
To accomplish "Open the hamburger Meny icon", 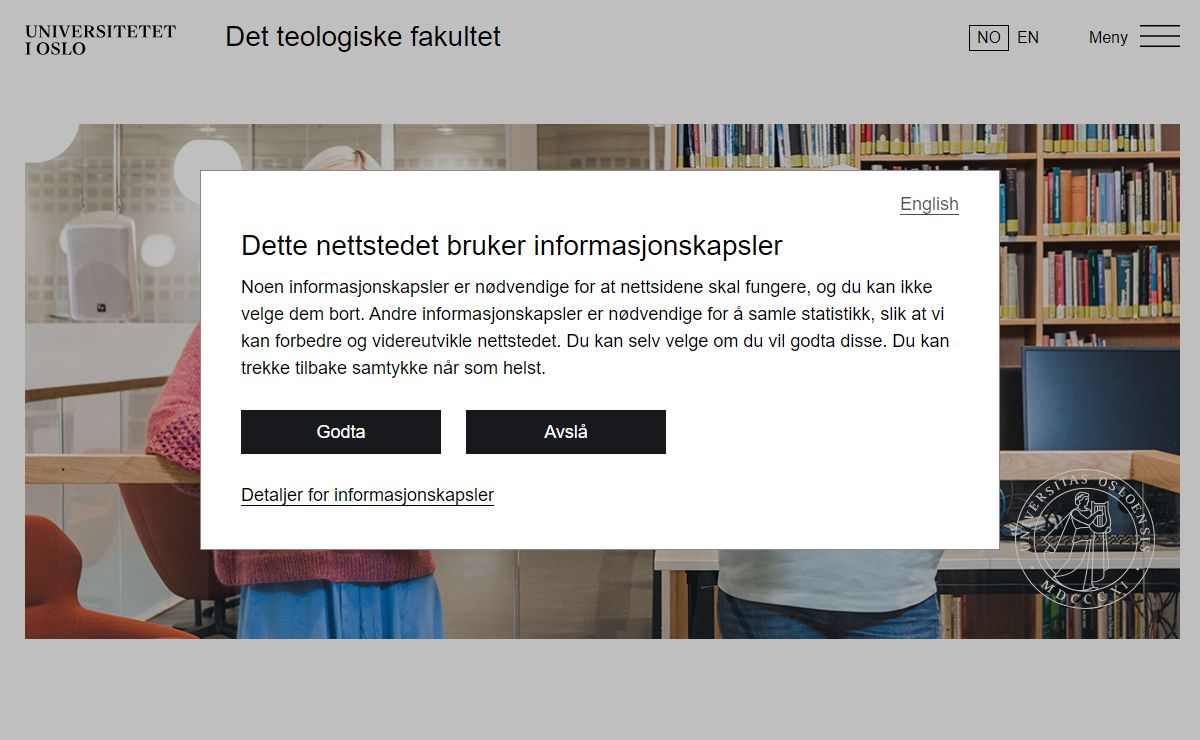I will pos(1160,37).
